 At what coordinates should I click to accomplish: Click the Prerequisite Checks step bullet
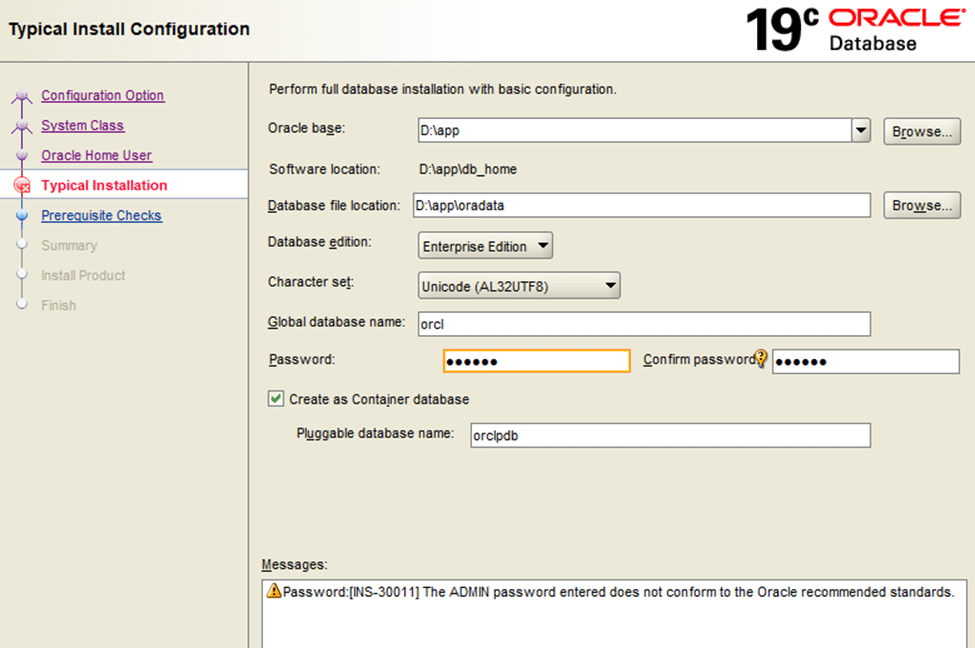[22, 215]
